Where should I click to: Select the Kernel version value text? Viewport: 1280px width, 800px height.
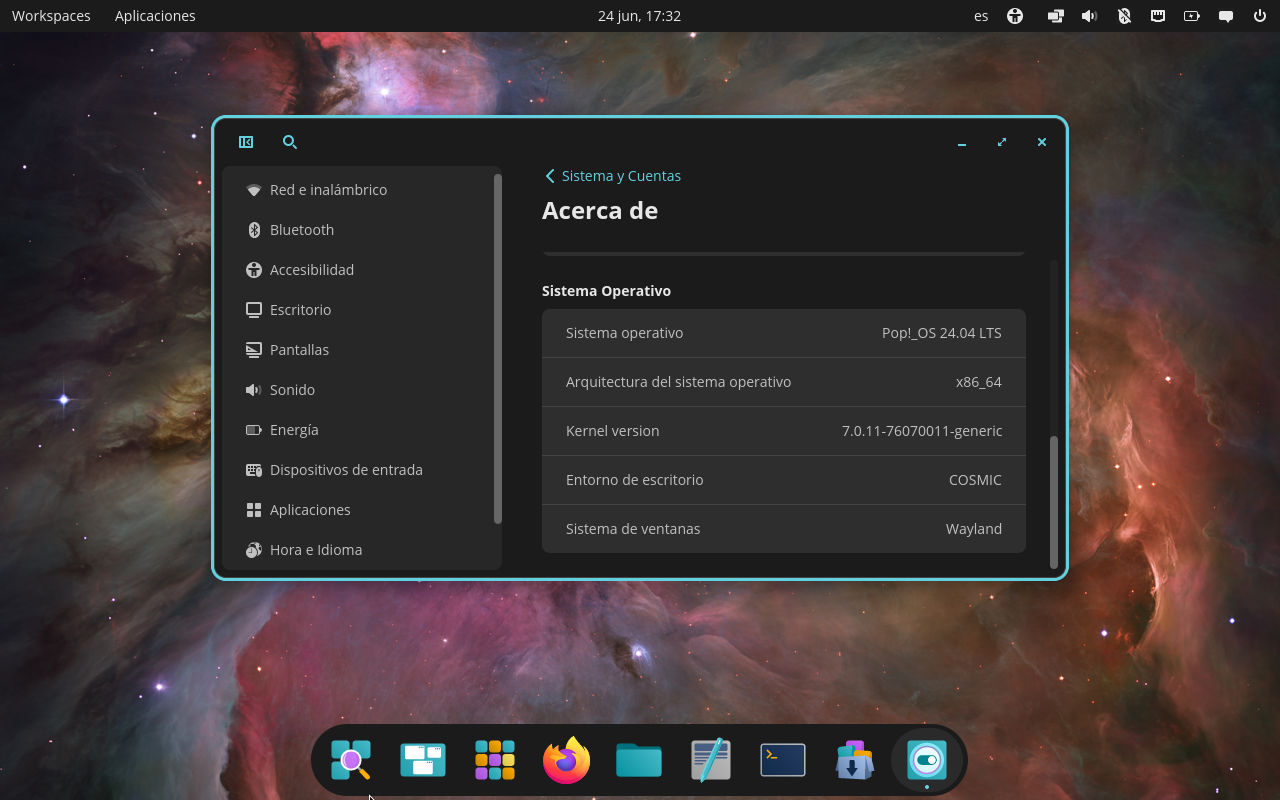tap(921, 431)
